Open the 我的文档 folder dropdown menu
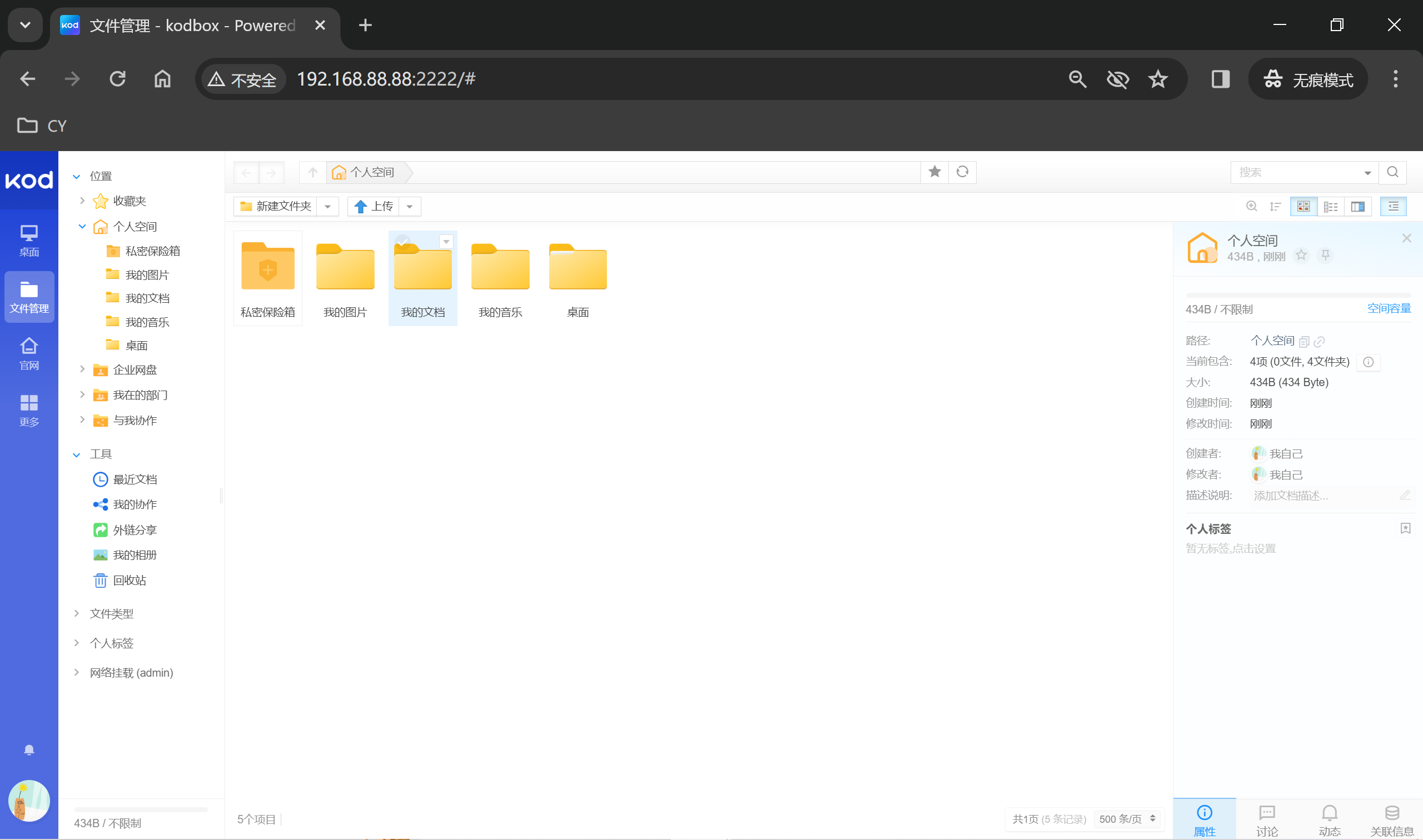This screenshot has height=840, width=1423. point(446,242)
